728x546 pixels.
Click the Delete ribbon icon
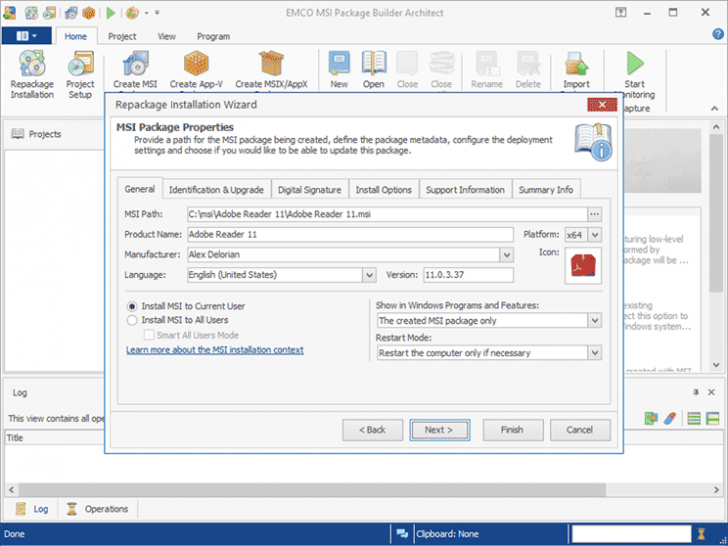coord(528,64)
